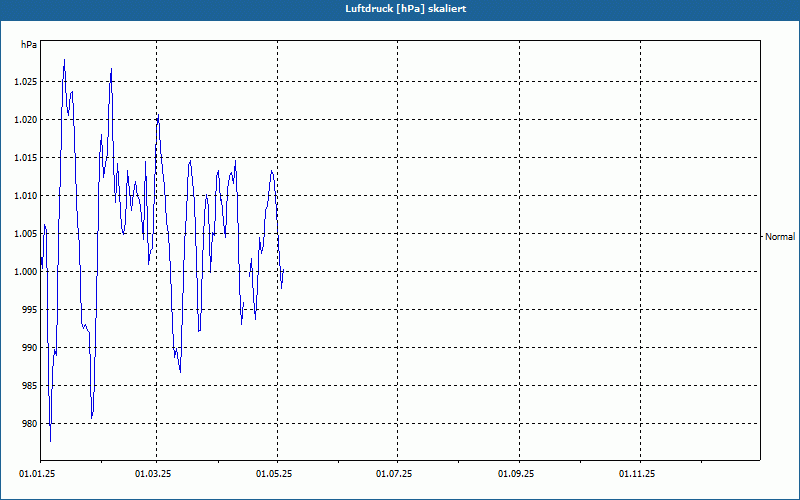Click the 01.09.25 date label
The image size is (800, 500).
tap(516, 474)
